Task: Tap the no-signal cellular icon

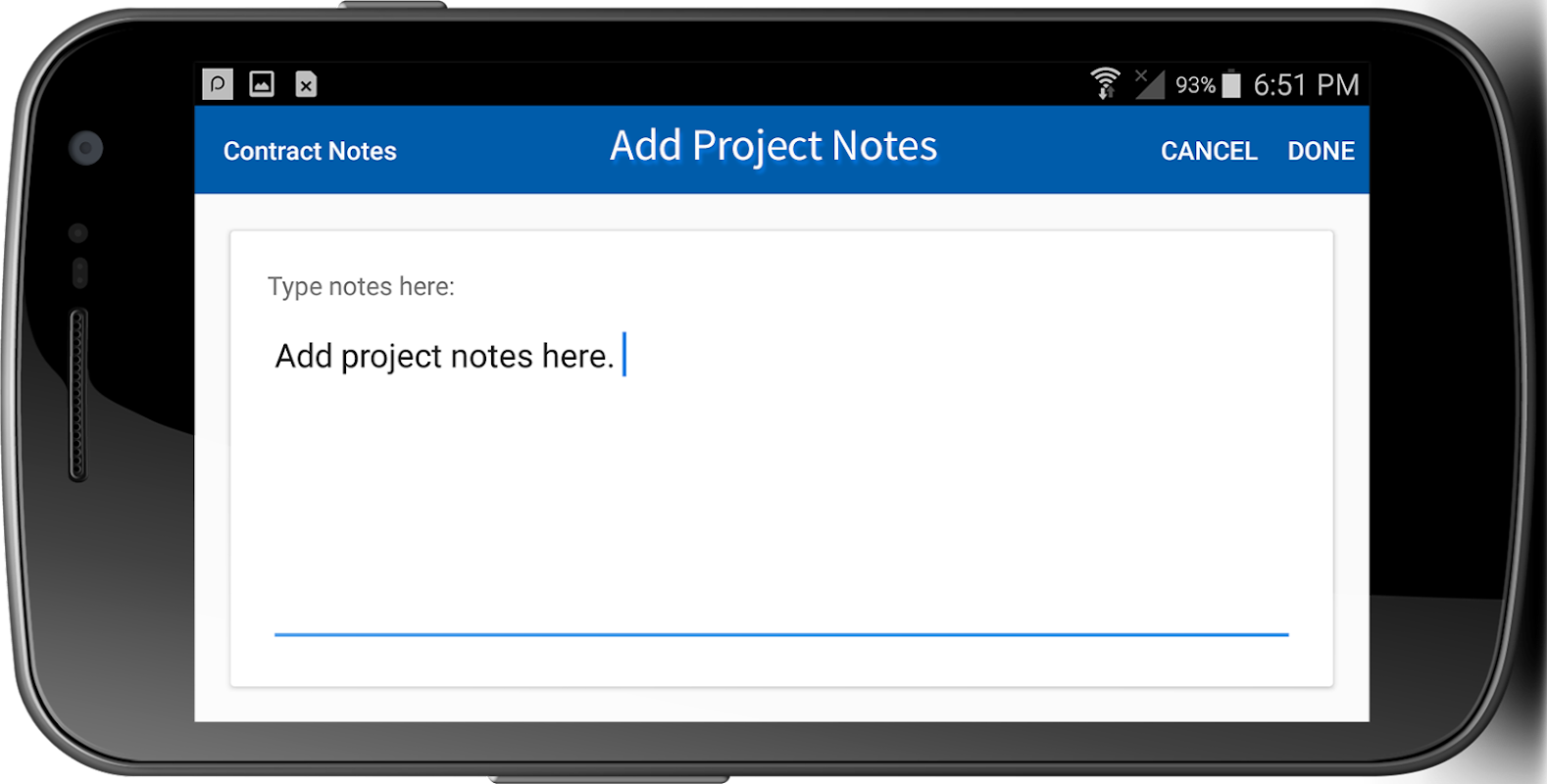Action: (1149, 84)
